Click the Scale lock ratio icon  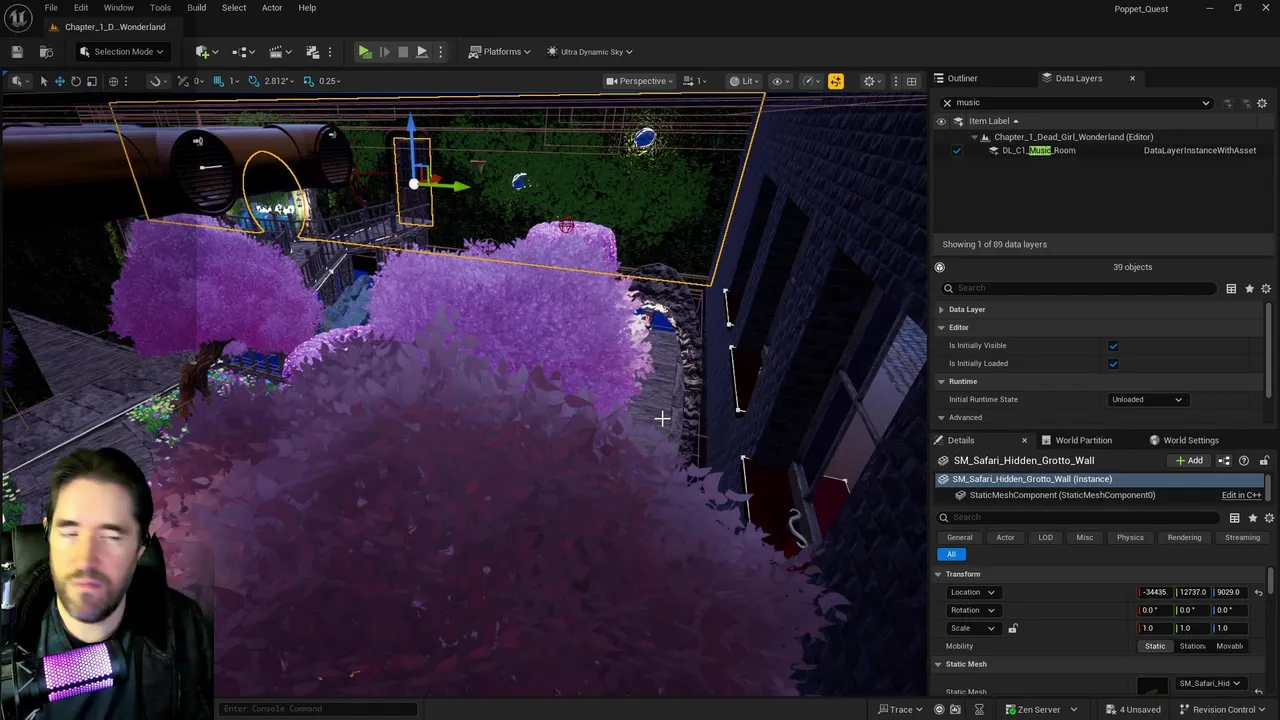[1012, 629]
